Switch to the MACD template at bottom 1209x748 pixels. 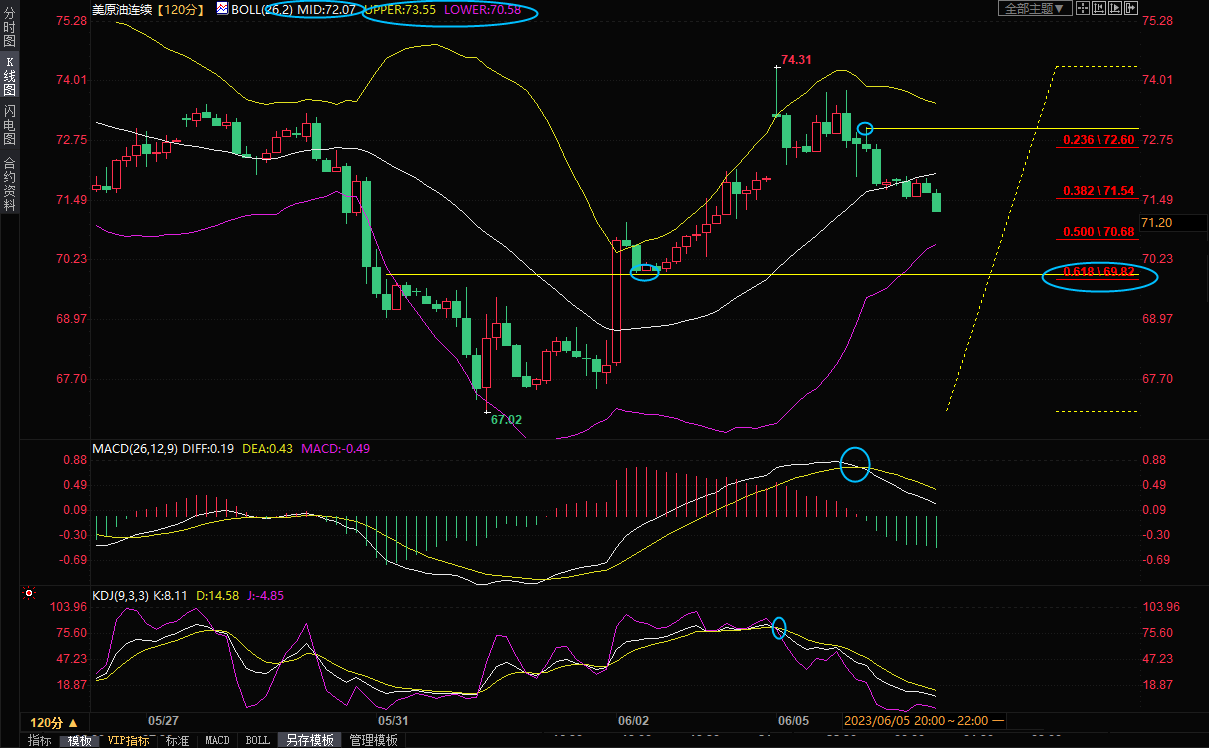[x=217, y=741]
